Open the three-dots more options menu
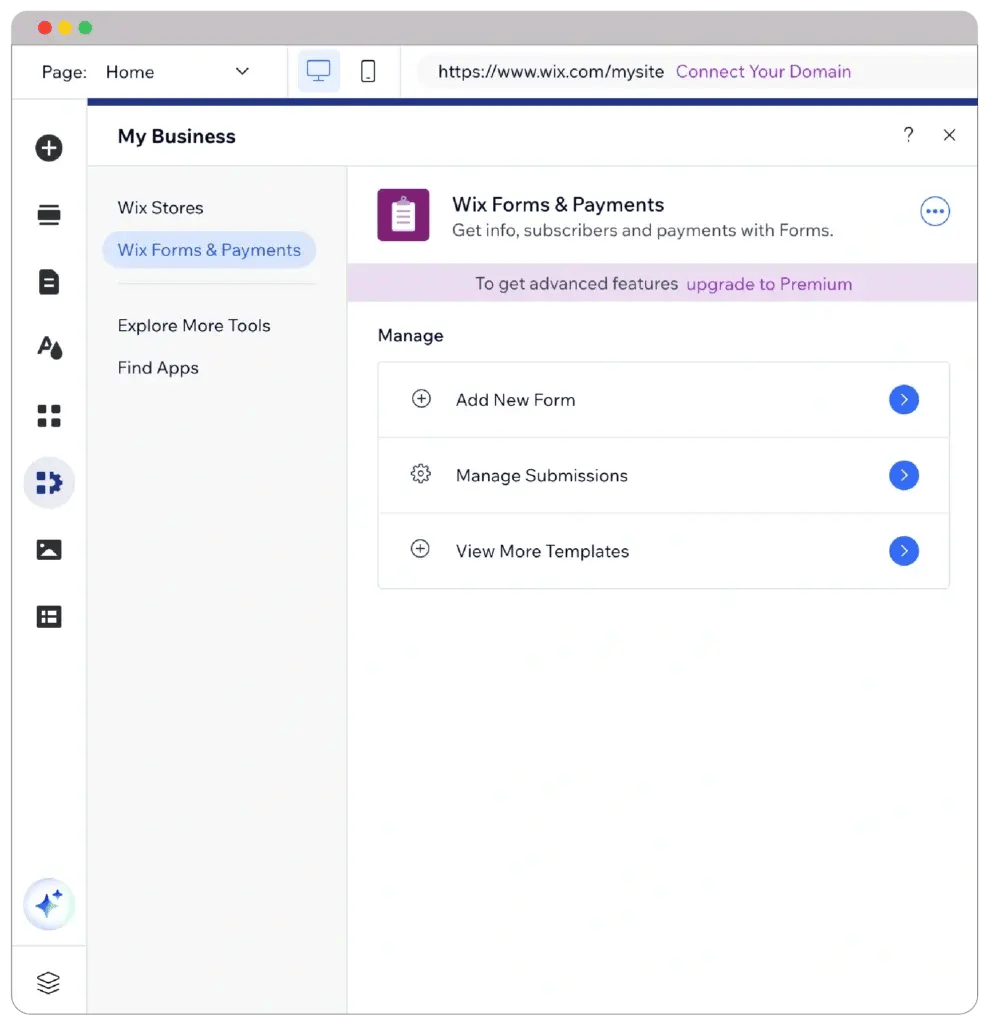Image resolution: width=989 pixels, height=1024 pixels. click(x=934, y=211)
